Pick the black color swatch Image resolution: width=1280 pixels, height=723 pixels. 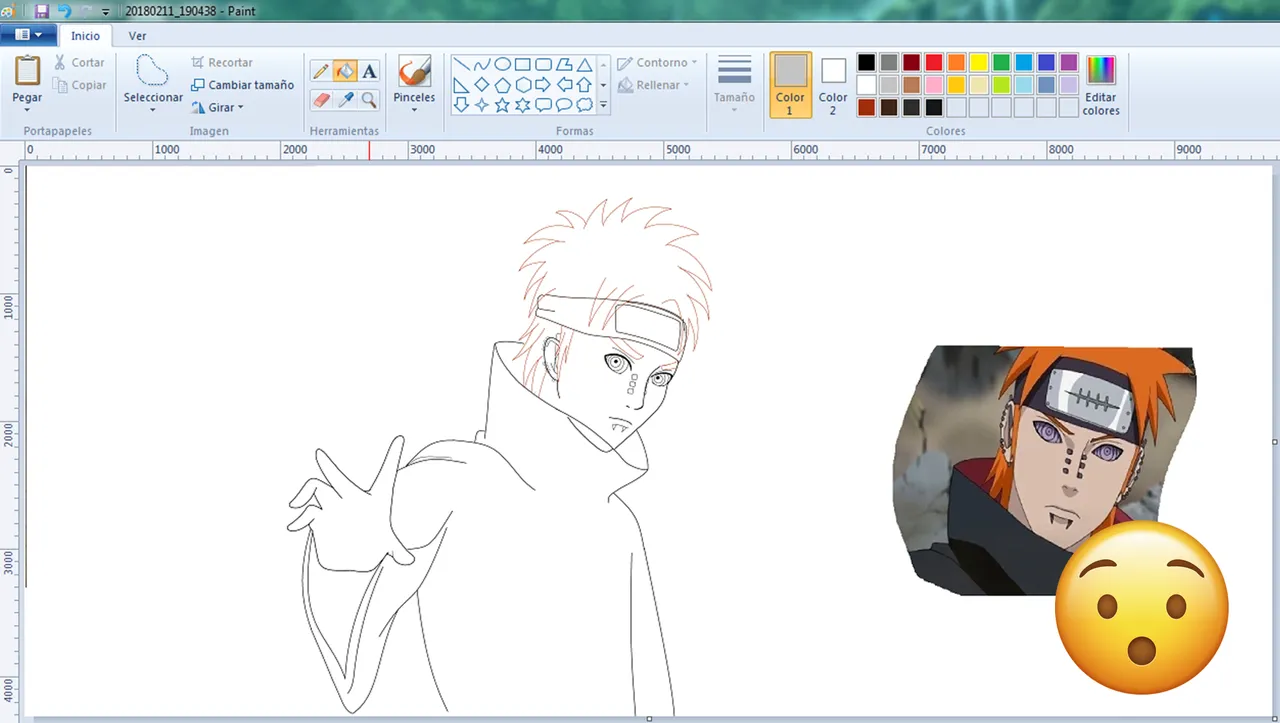(x=866, y=62)
